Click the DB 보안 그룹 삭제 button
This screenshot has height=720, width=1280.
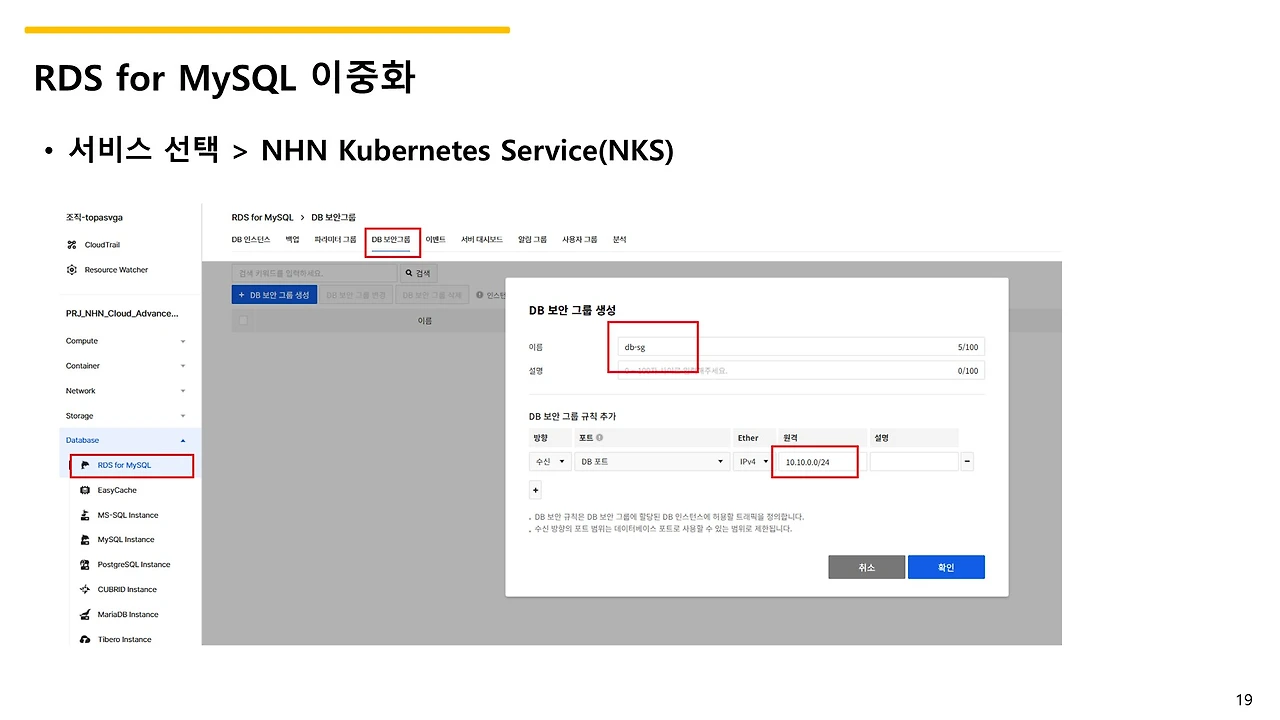[431, 295]
